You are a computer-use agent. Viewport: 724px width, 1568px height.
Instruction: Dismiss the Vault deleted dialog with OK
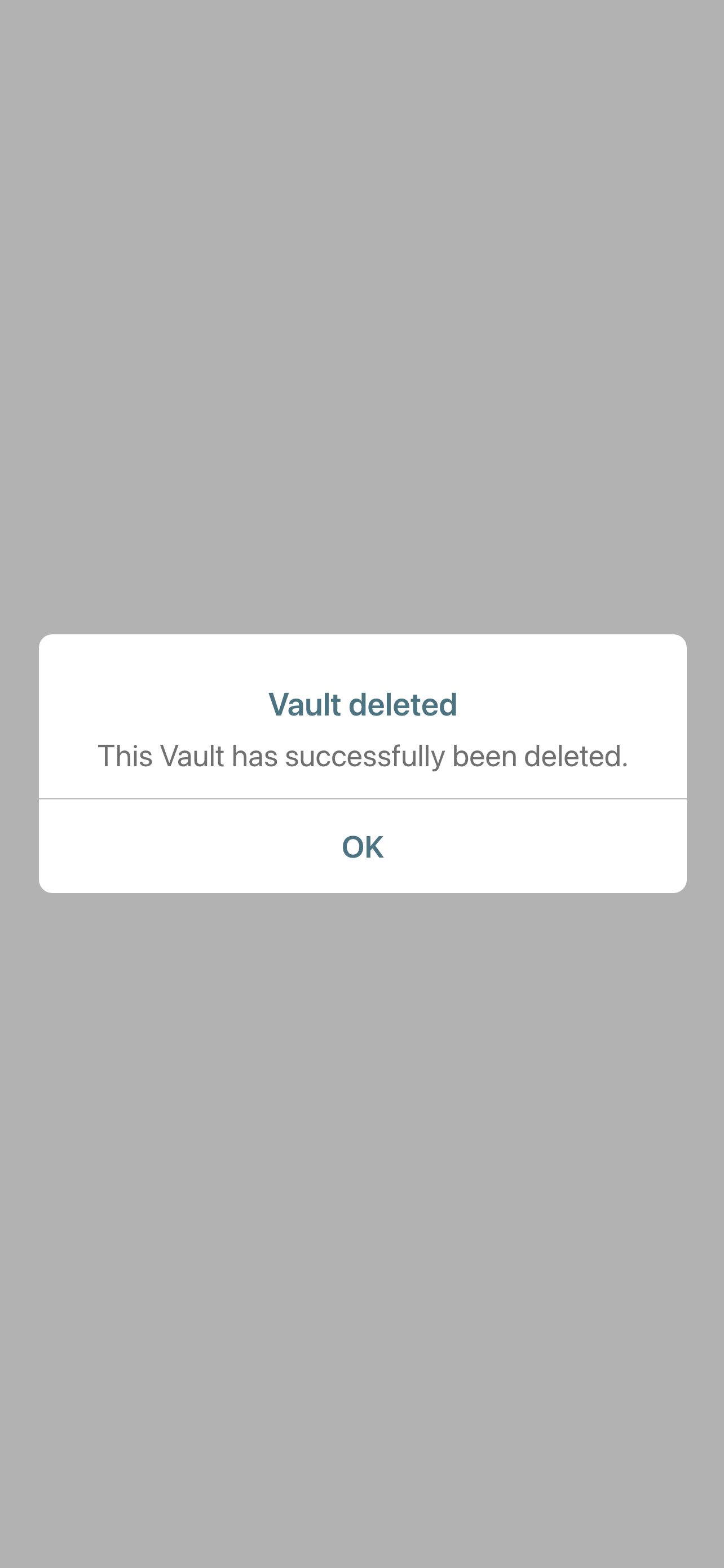(363, 846)
